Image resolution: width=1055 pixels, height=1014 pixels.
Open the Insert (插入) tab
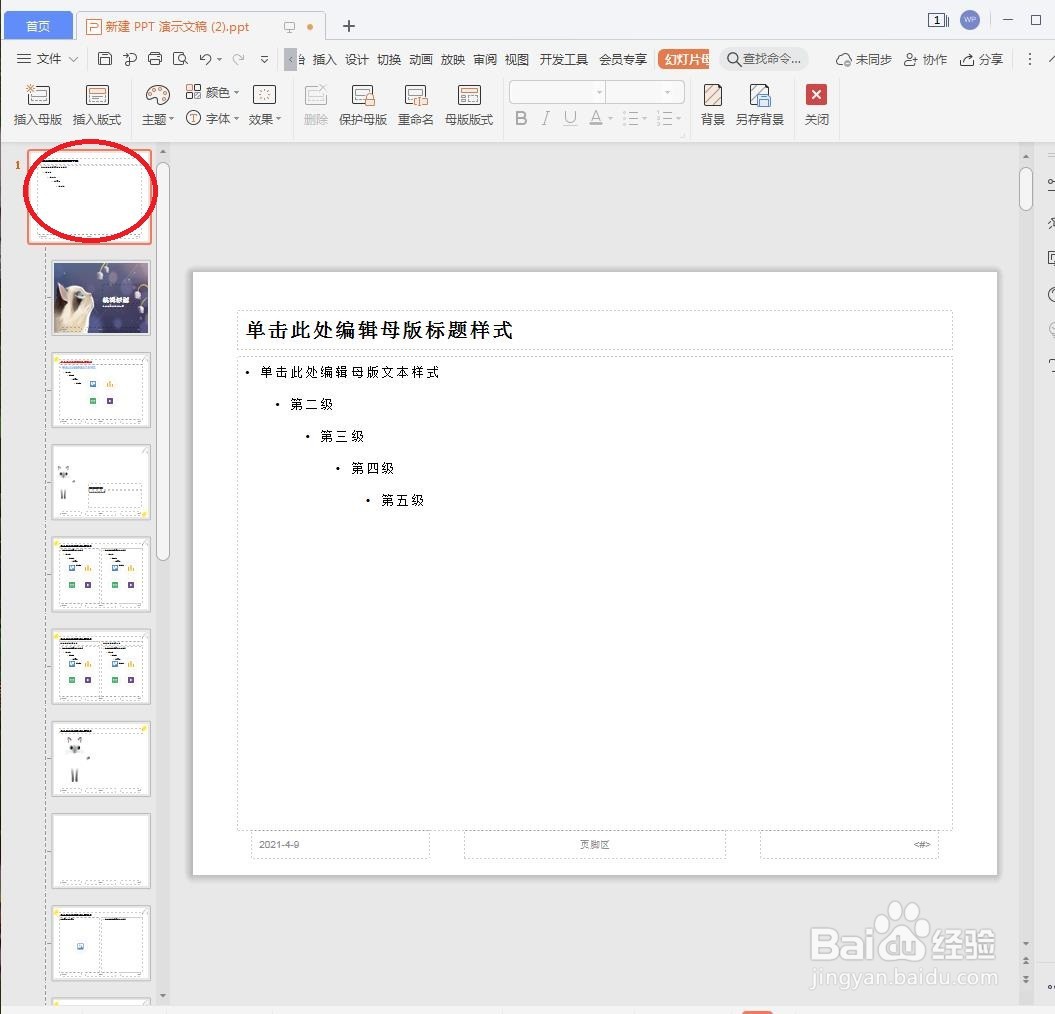click(x=324, y=60)
